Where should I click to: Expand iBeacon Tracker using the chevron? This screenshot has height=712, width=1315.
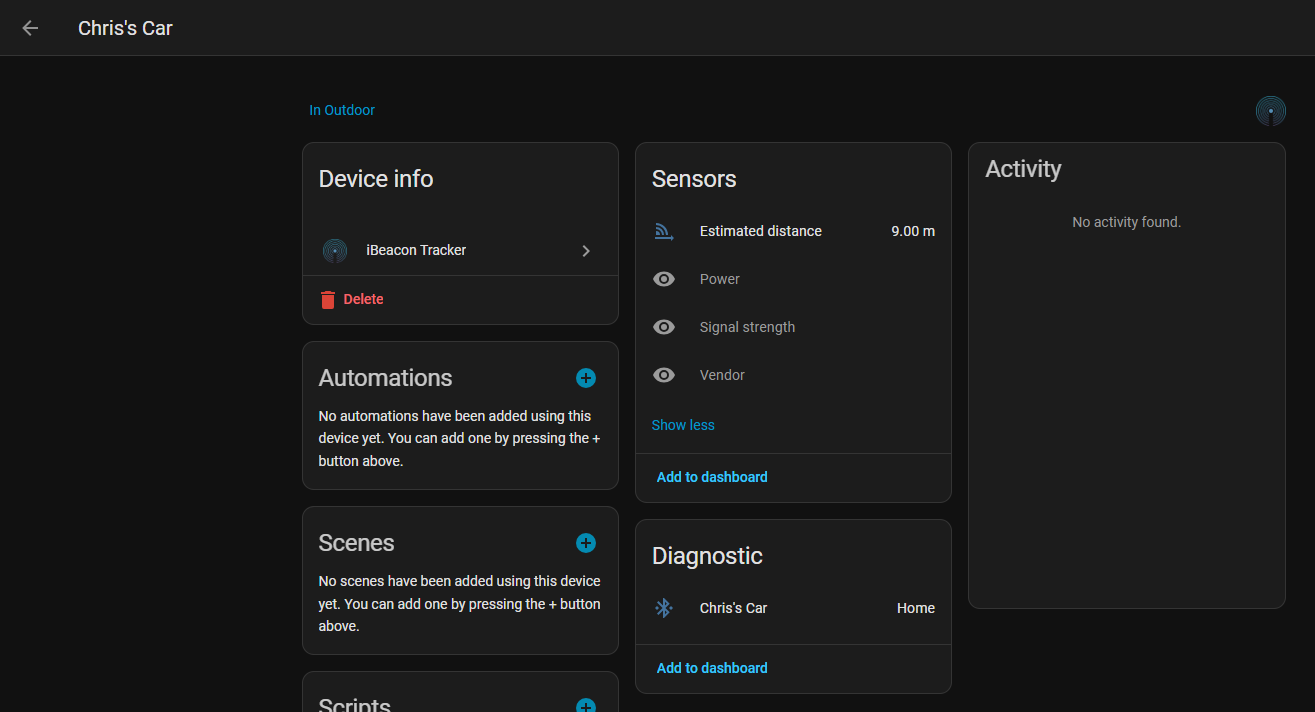coord(586,251)
